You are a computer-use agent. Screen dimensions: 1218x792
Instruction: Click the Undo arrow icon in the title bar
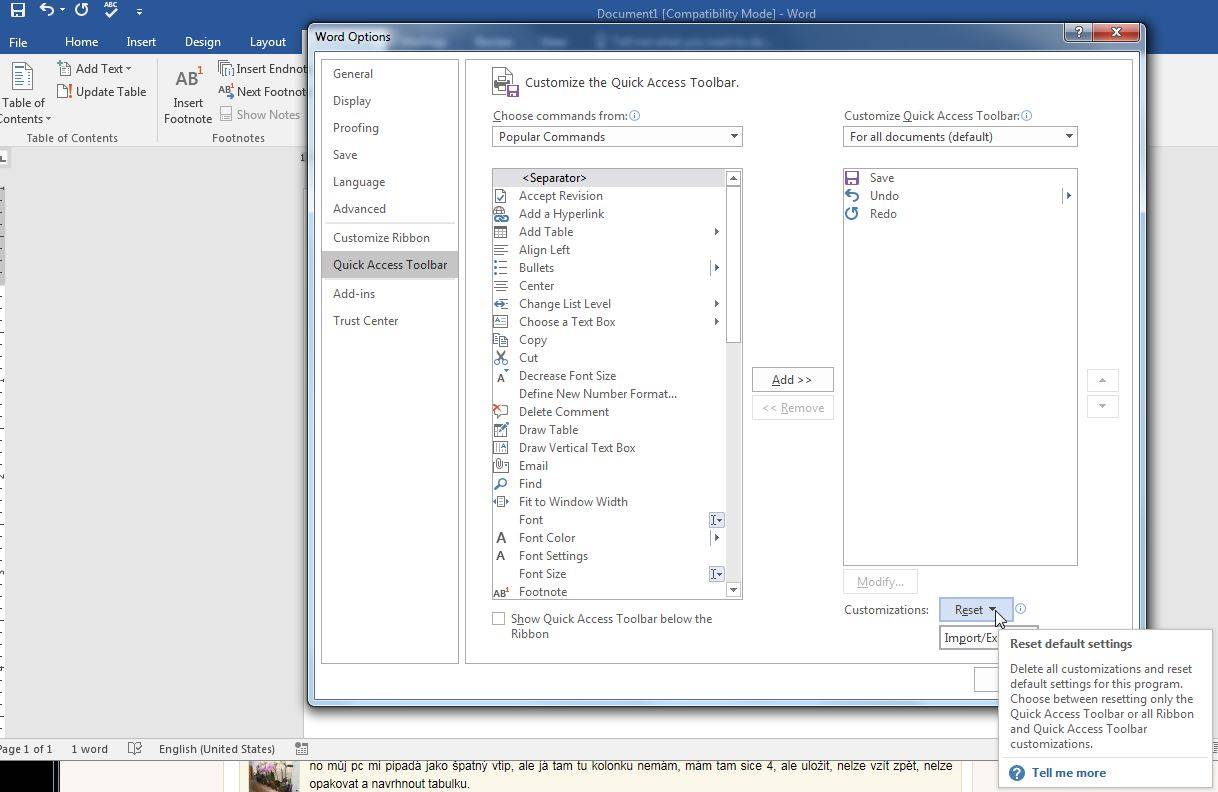pos(47,10)
